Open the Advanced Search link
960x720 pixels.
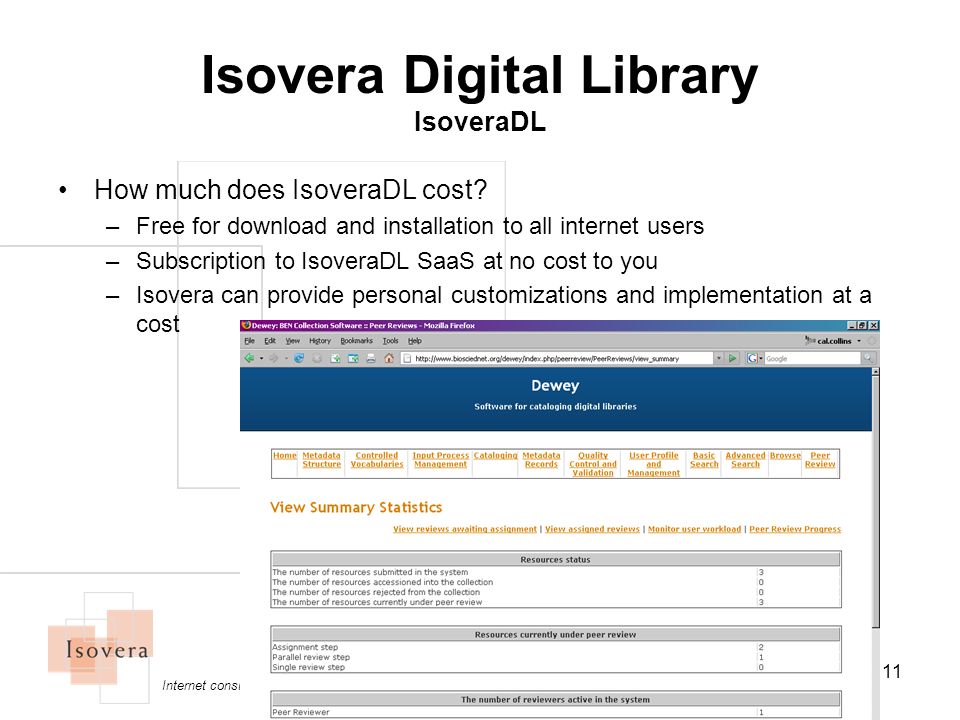(745, 460)
